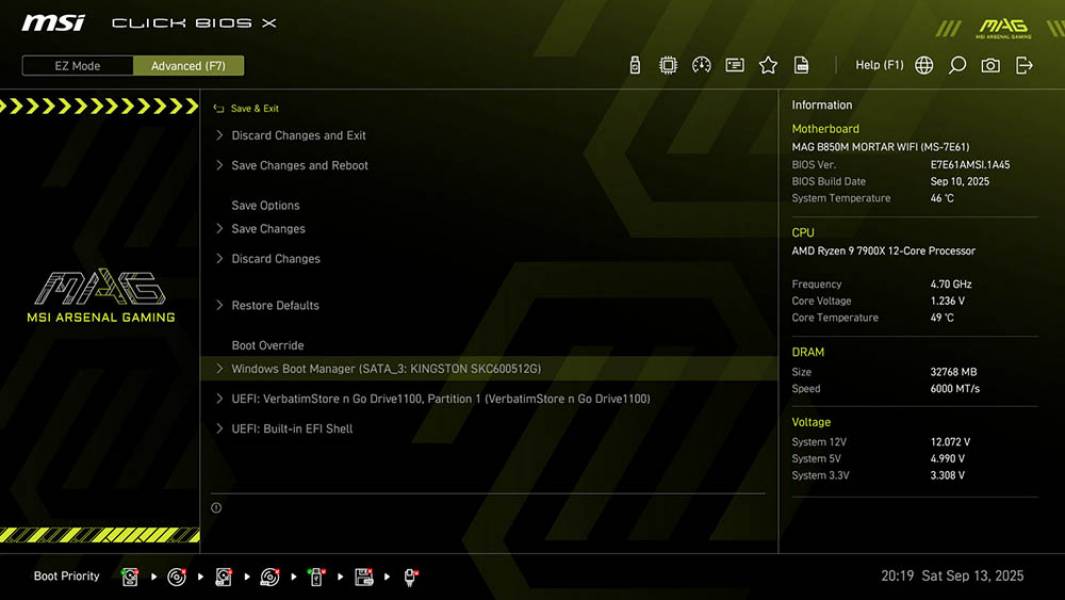The height and width of the screenshot is (600, 1065).
Task: Select the performance gauge icon in the toolbar
Action: coord(701,63)
